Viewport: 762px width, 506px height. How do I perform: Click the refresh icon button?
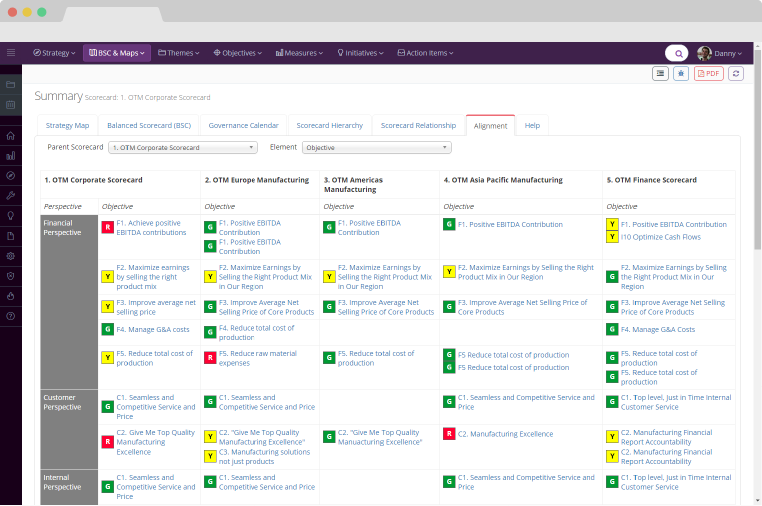pyautogui.click(x=736, y=74)
